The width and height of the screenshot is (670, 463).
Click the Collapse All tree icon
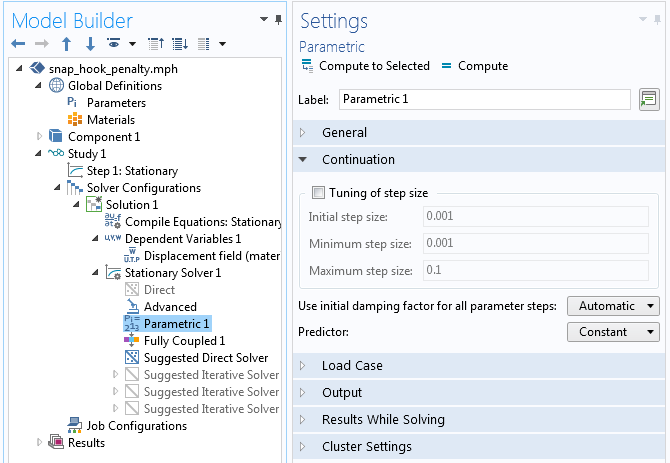pyautogui.click(x=157, y=44)
